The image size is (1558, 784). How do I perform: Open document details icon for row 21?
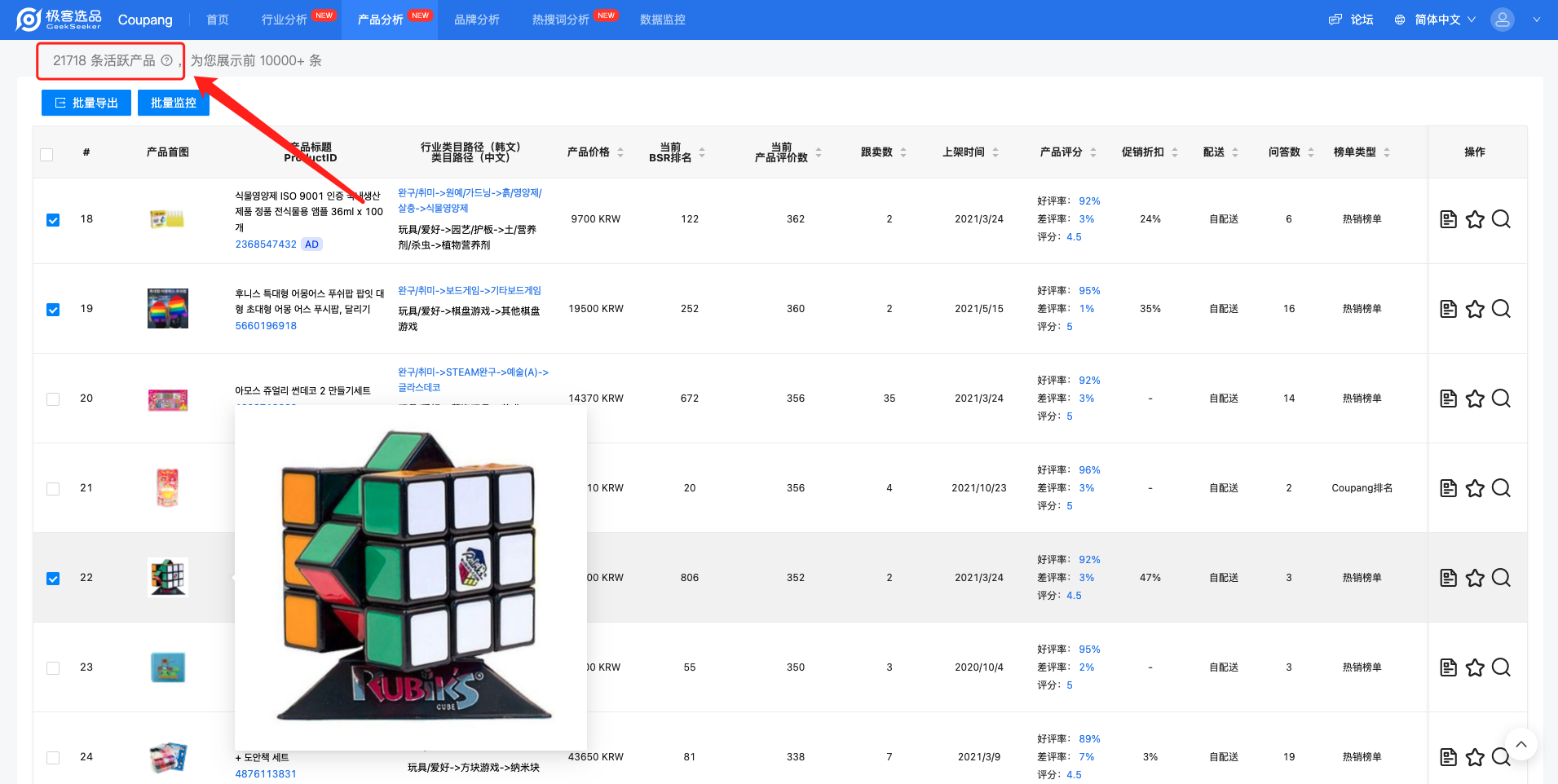(x=1448, y=488)
